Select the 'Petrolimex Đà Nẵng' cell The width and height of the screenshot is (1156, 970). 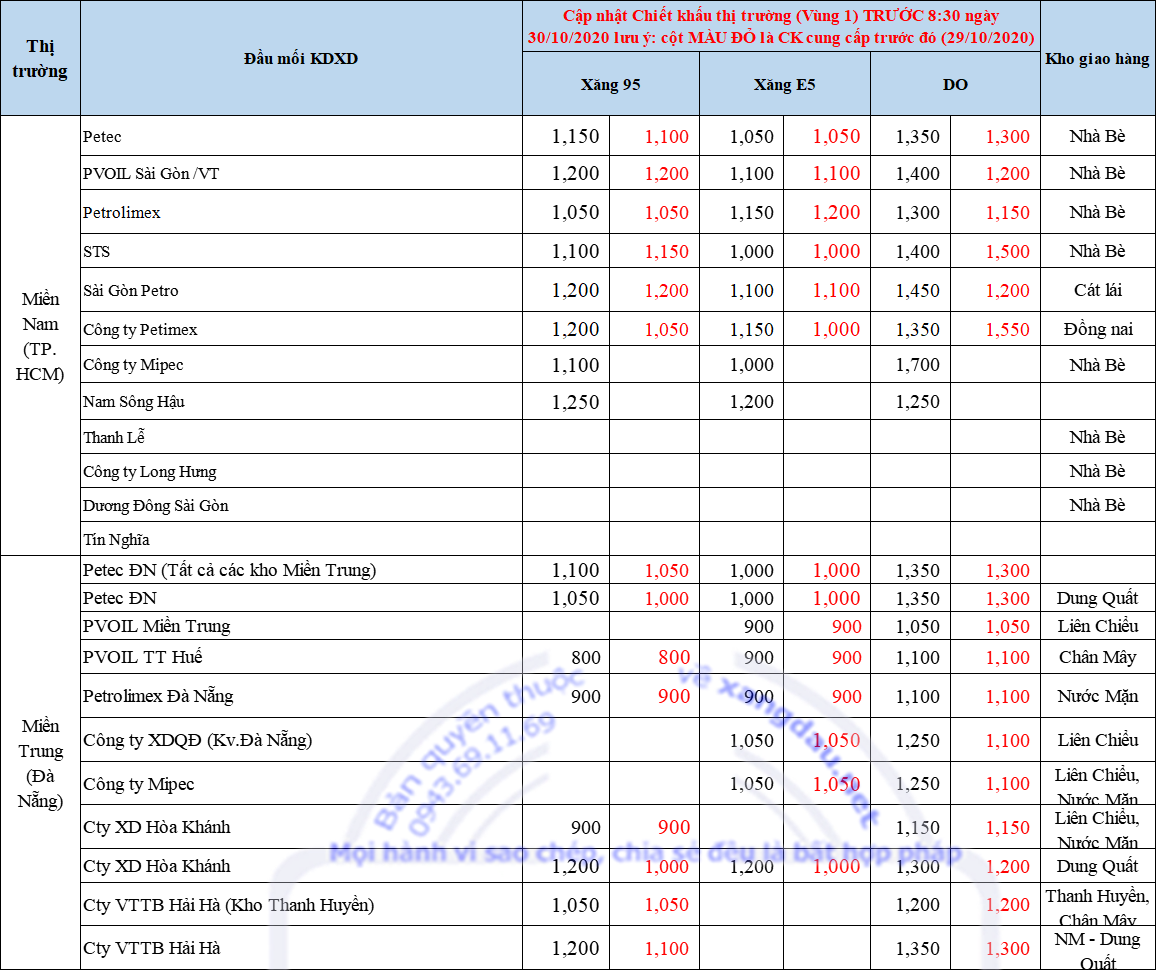click(x=301, y=695)
